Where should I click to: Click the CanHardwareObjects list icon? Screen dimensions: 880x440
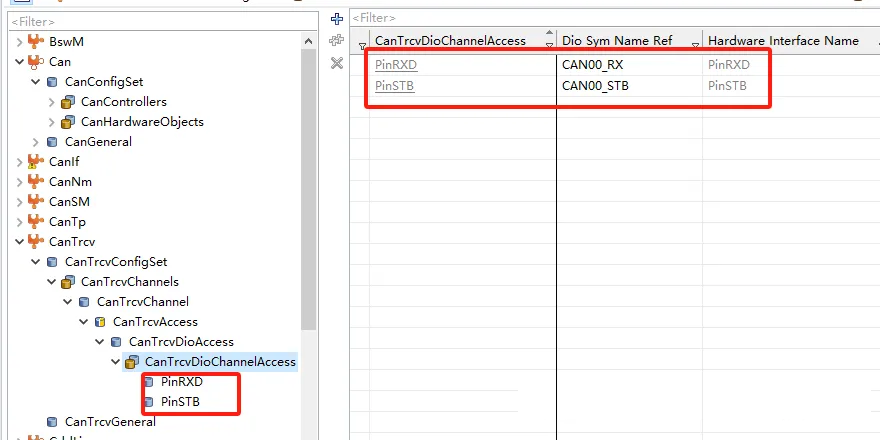(x=68, y=122)
